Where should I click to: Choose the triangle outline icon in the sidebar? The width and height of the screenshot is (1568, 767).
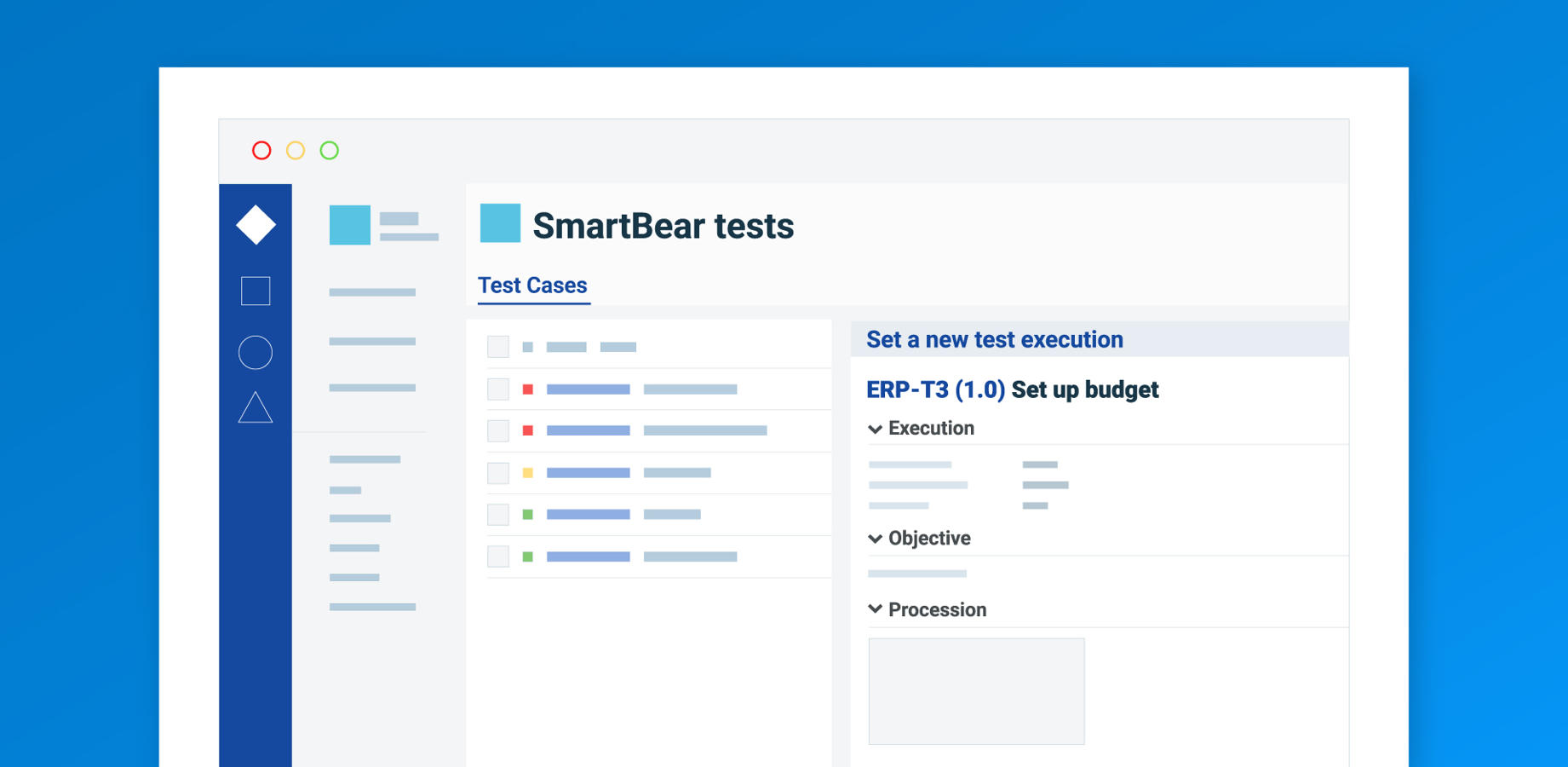pyautogui.click(x=256, y=407)
